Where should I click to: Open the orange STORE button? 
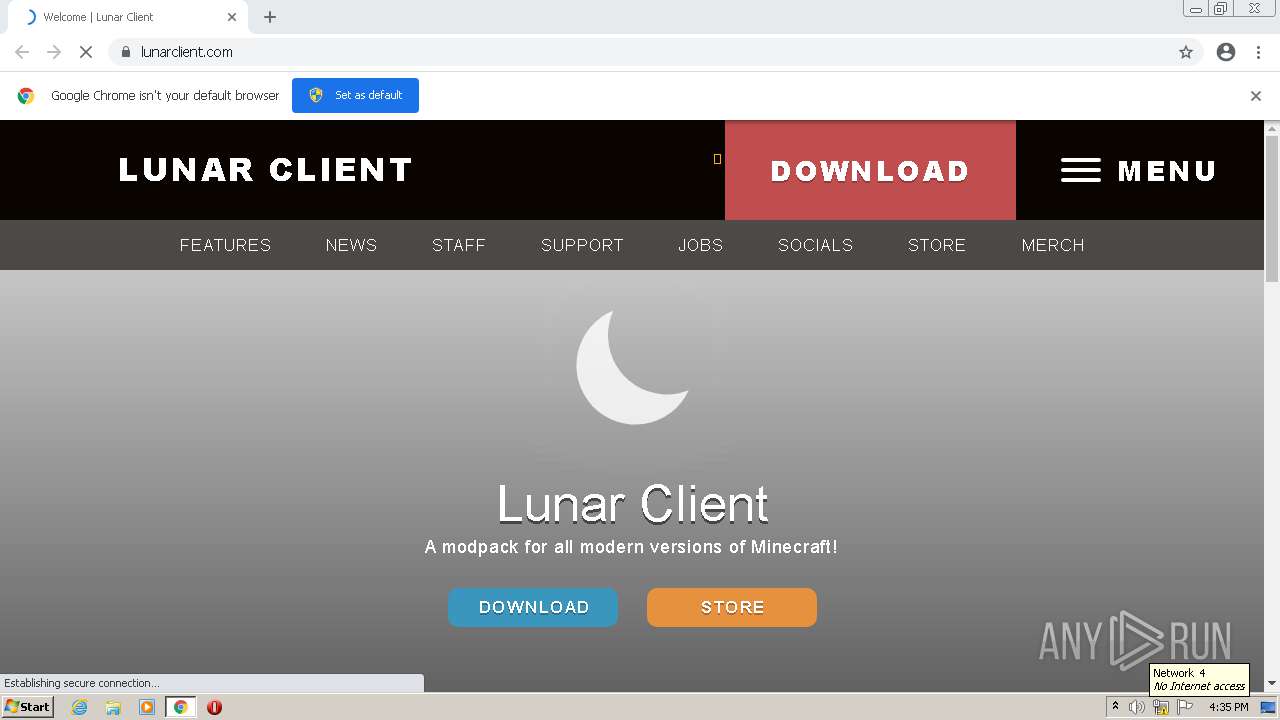point(732,607)
